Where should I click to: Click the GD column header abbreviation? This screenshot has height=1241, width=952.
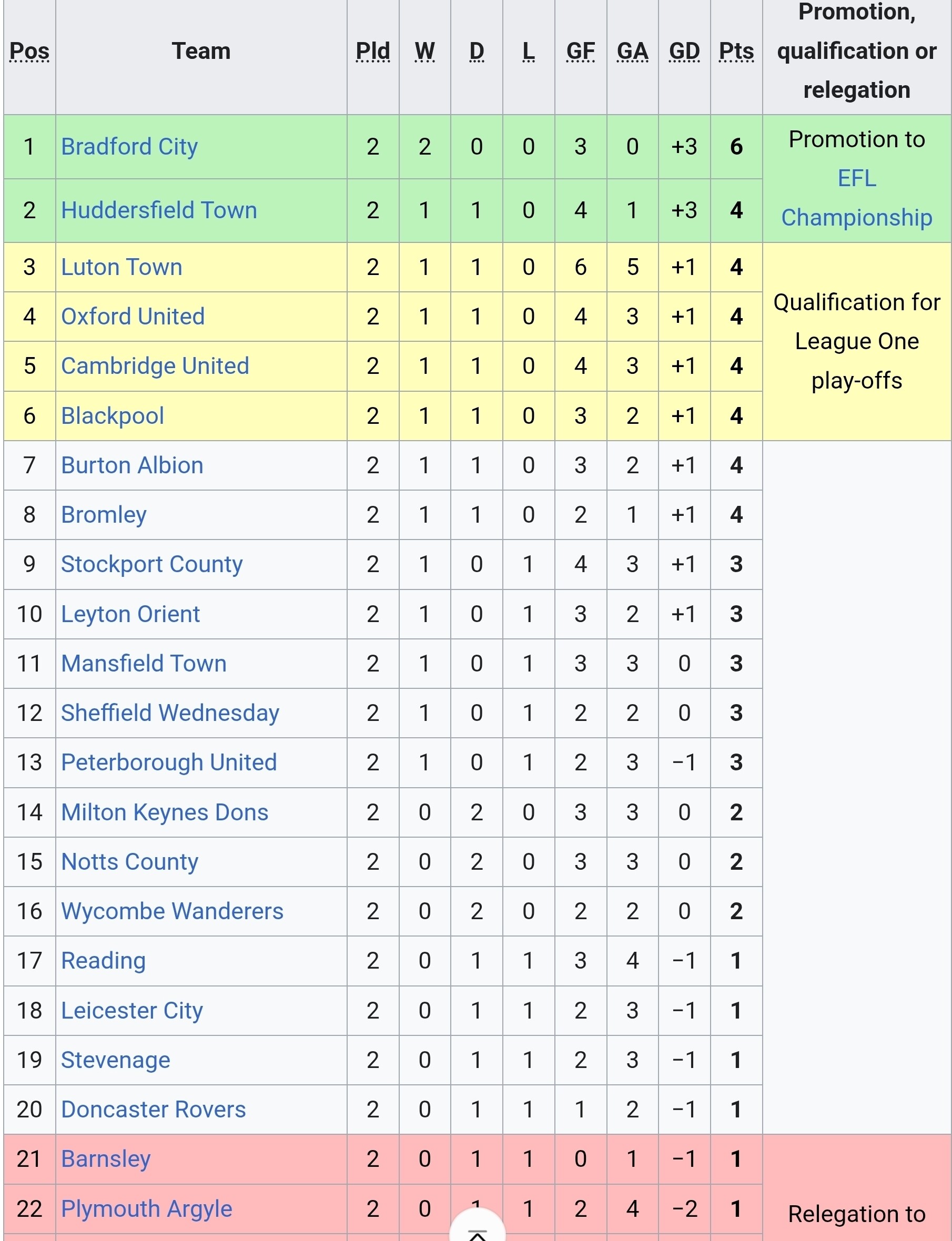pyautogui.click(x=684, y=51)
